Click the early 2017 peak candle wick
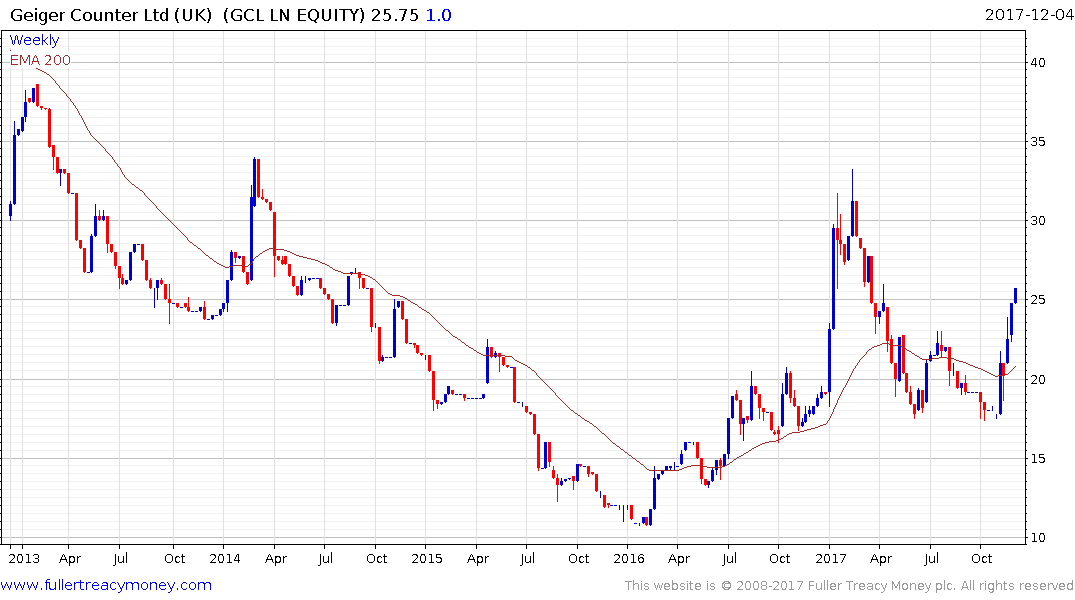Viewport: 1075px width, 600px height. 852,185
